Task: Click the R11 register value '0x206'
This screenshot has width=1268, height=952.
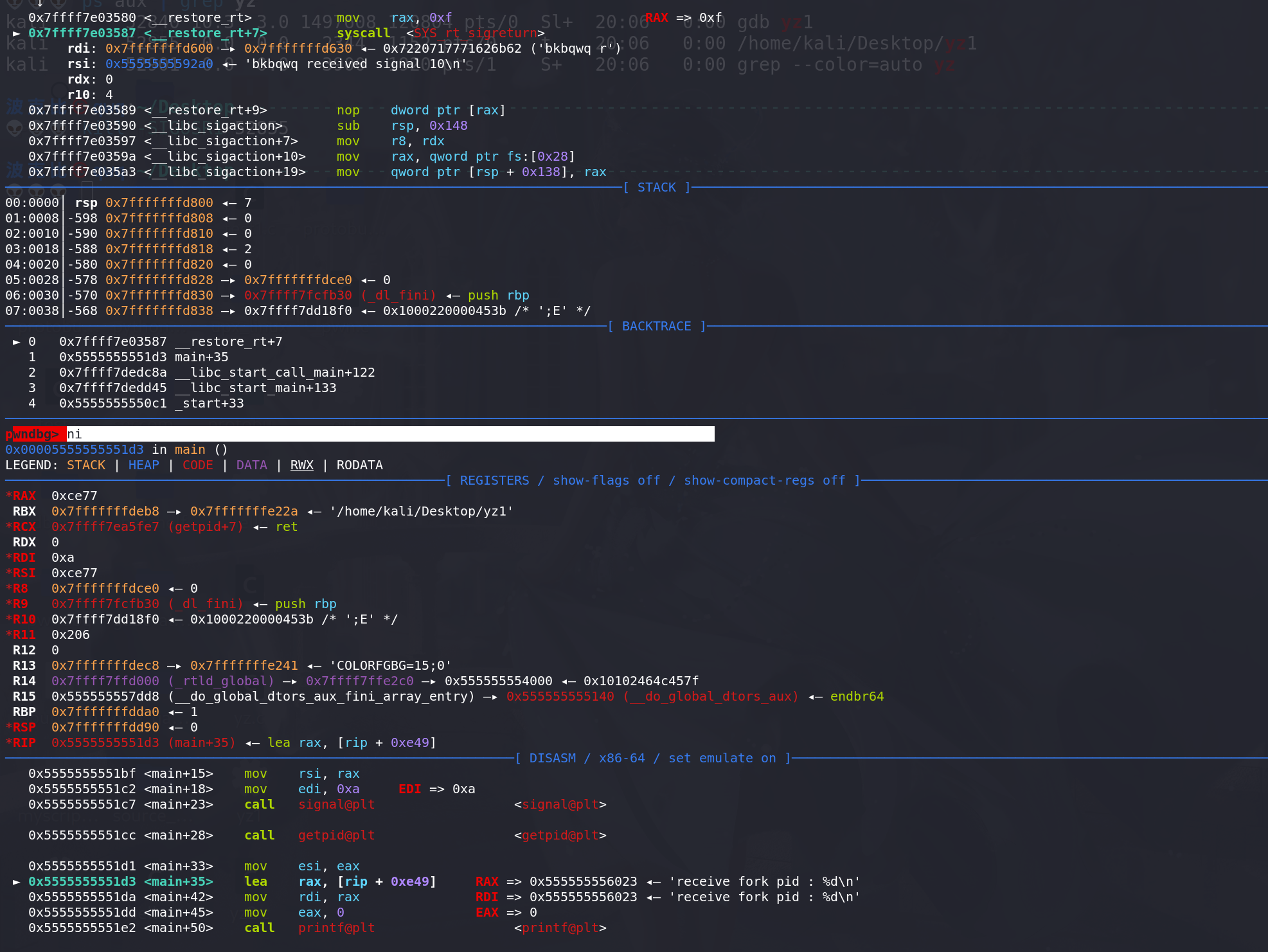Action: pyautogui.click(x=71, y=634)
